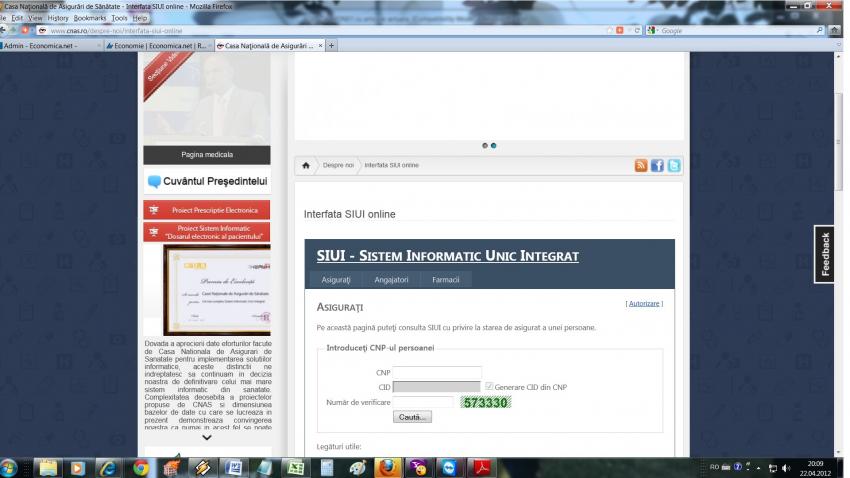Go to home via breadcrumb house icon
Image resolution: width=850 pixels, height=478 pixels.
point(306,165)
